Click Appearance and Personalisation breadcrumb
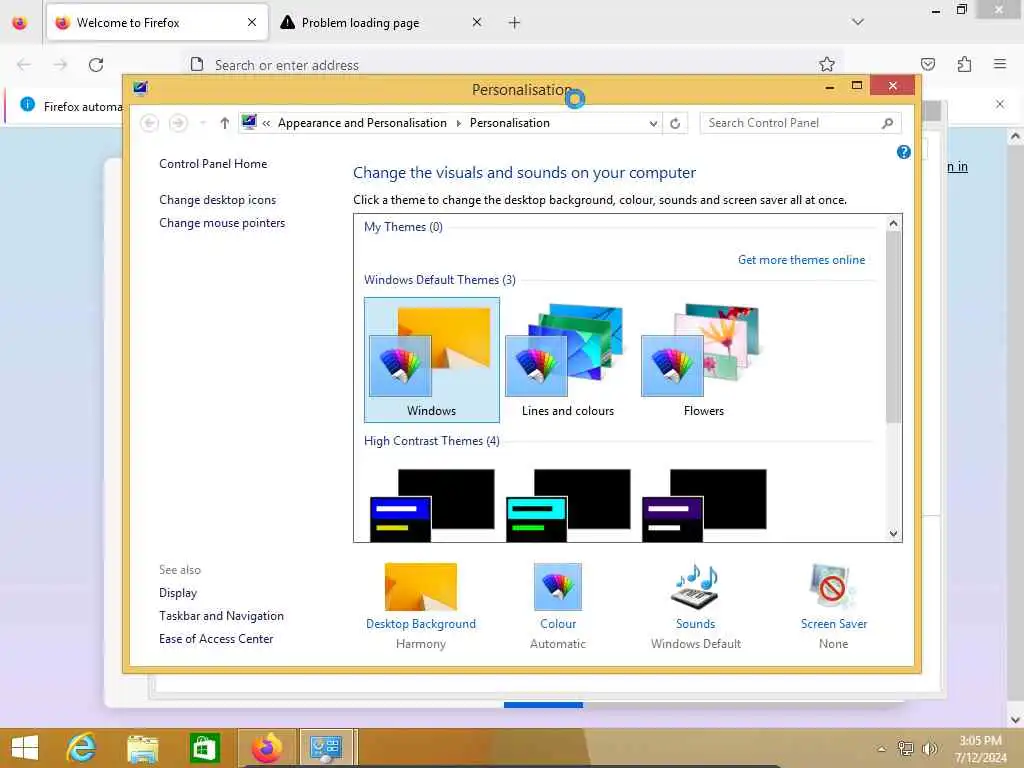 point(362,123)
